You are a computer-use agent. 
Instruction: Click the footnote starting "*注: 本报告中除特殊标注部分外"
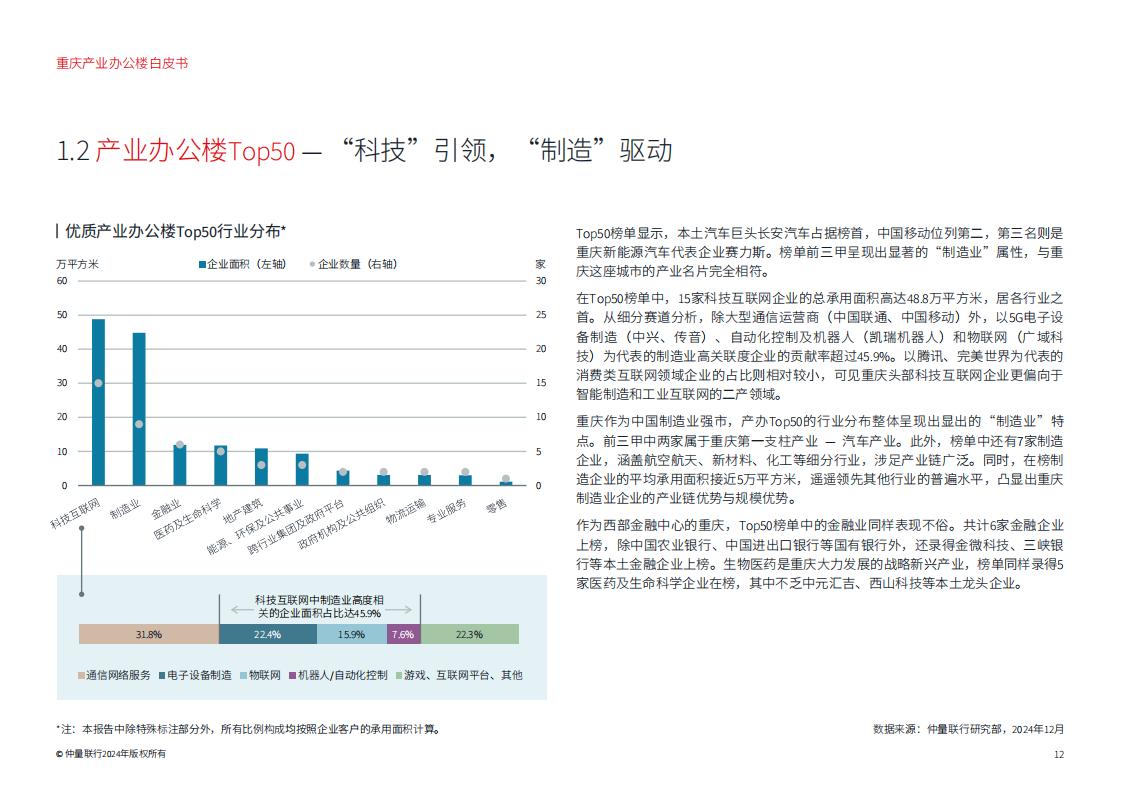[248, 729]
